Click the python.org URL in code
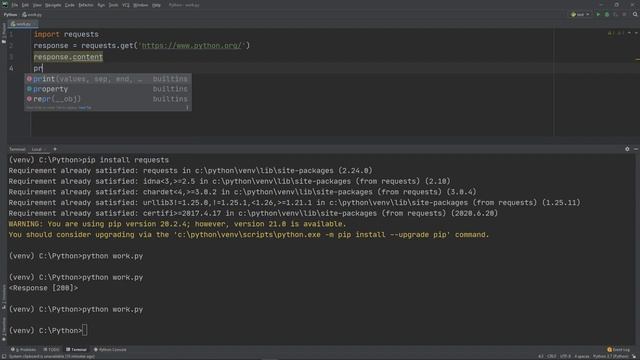Viewport: 640px width, 360px height. [192, 45]
